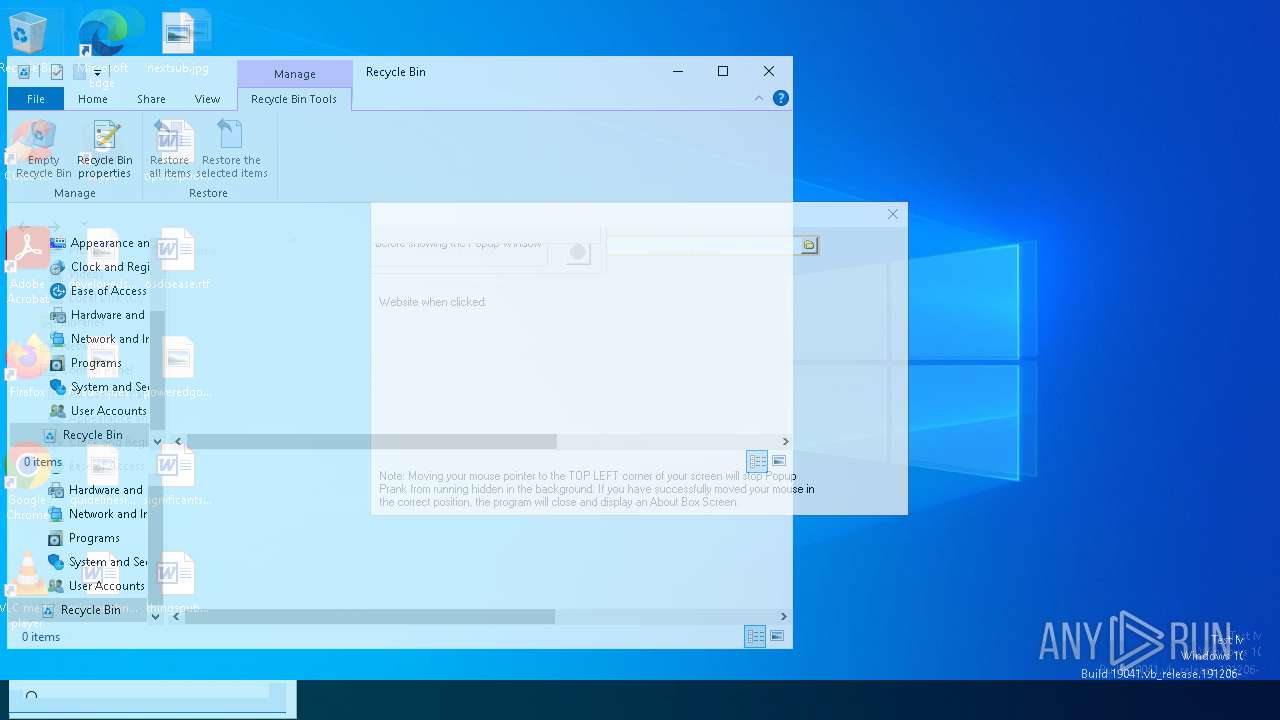The image size is (1280, 720).
Task: Switch to the lower Details view icon
Action: pos(755,636)
